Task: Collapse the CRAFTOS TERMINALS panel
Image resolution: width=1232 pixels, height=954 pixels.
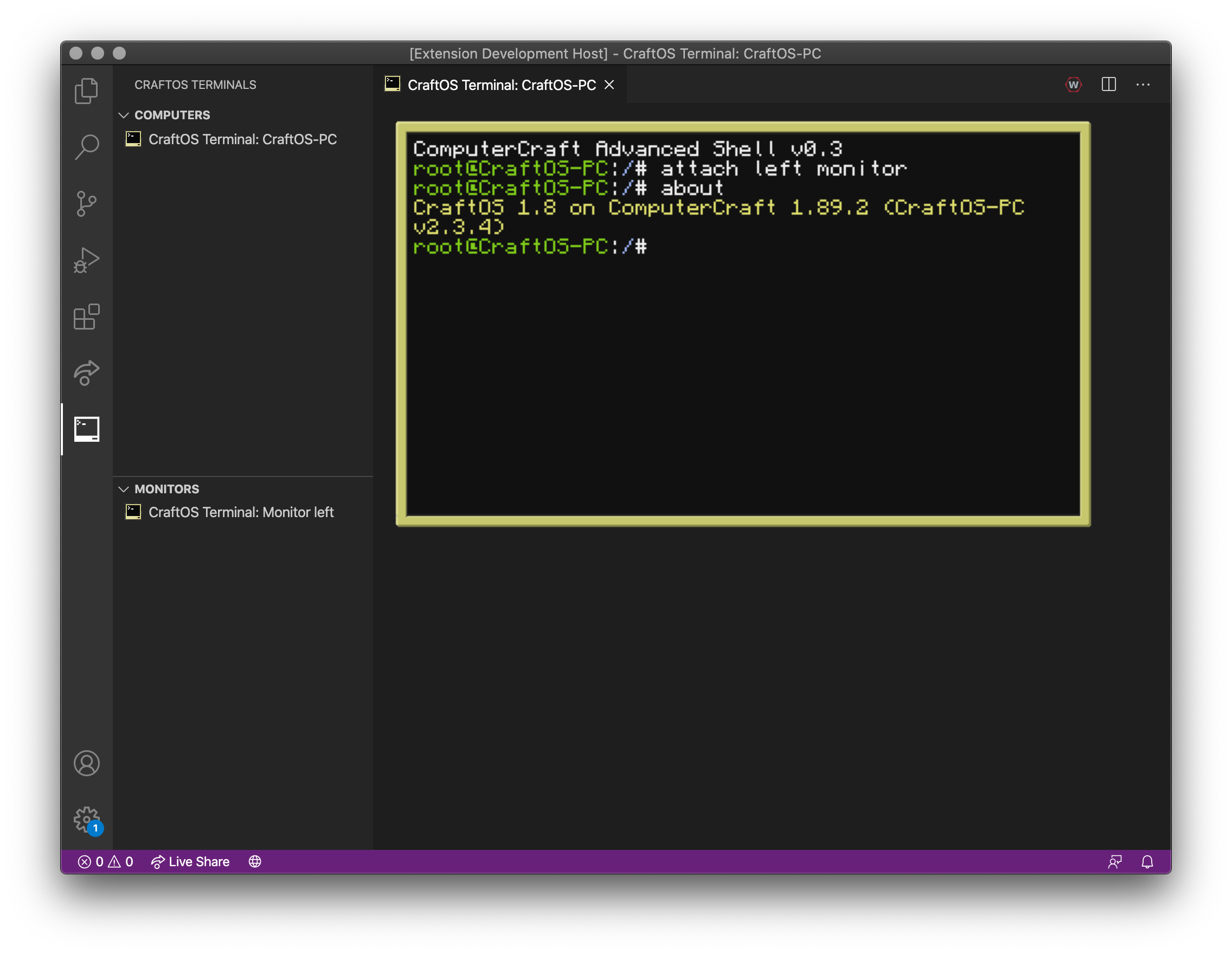Action: coord(195,84)
